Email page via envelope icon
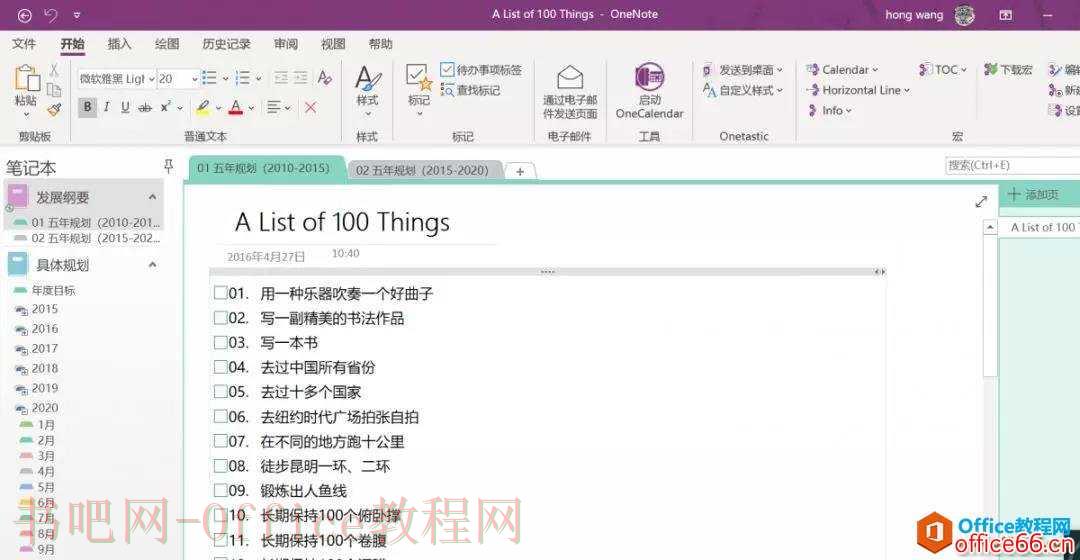The height and width of the screenshot is (560, 1080). click(x=570, y=77)
